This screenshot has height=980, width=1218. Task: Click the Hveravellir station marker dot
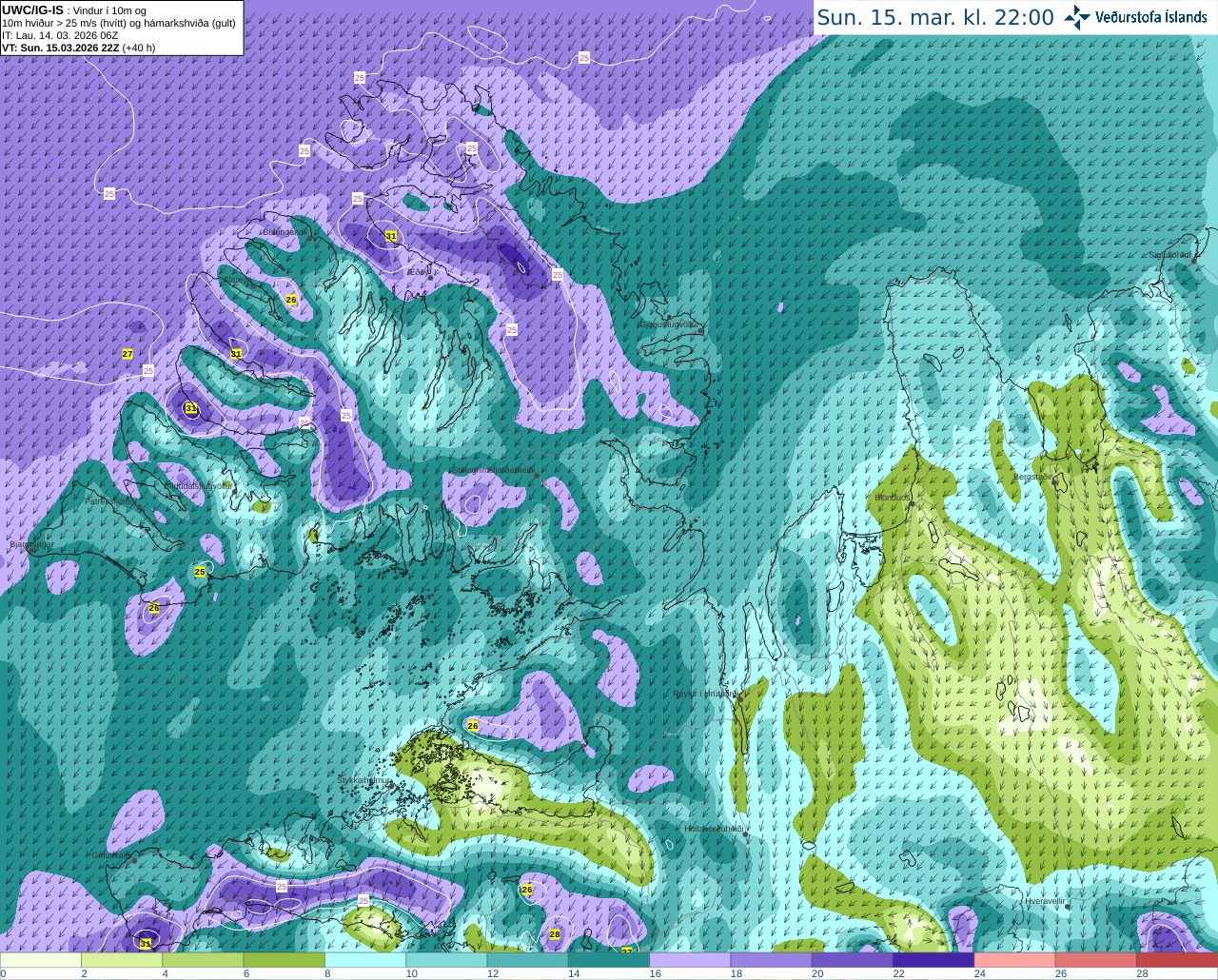1066,907
